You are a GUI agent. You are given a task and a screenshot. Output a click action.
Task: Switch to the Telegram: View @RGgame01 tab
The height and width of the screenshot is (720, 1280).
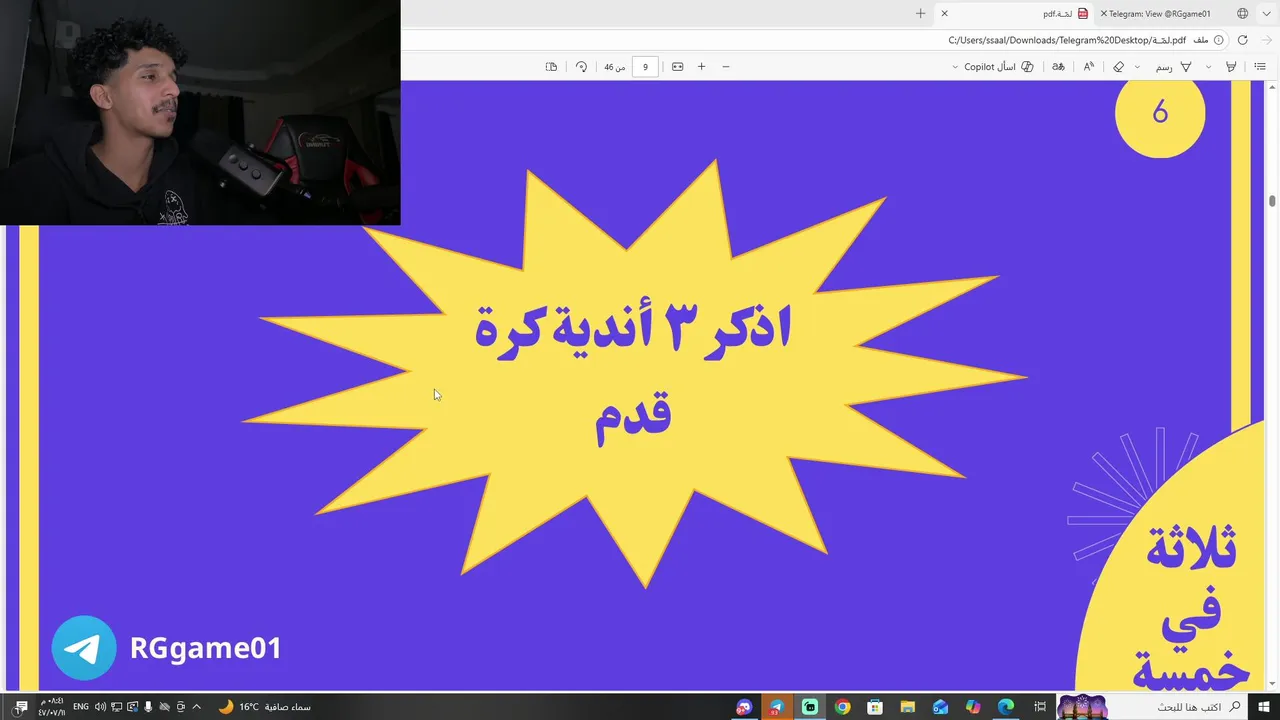pyautogui.click(x=1160, y=14)
